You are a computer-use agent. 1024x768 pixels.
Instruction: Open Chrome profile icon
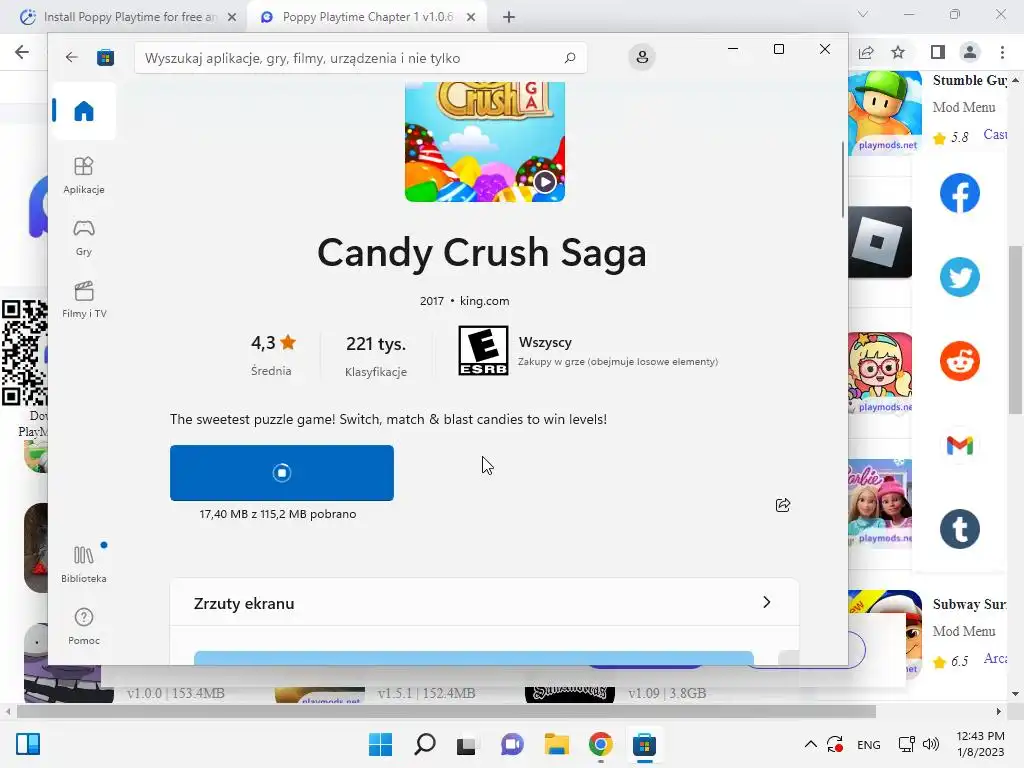click(x=970, y=52)
